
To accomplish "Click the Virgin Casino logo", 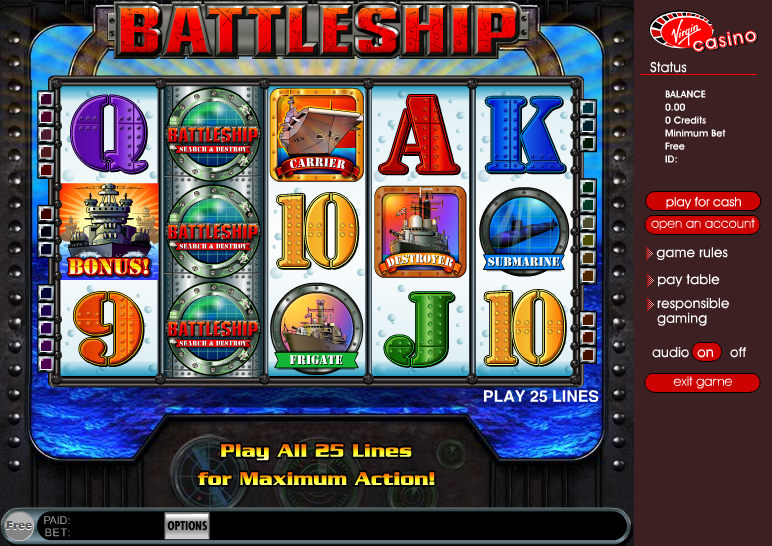I will click(x=703, y=32).
